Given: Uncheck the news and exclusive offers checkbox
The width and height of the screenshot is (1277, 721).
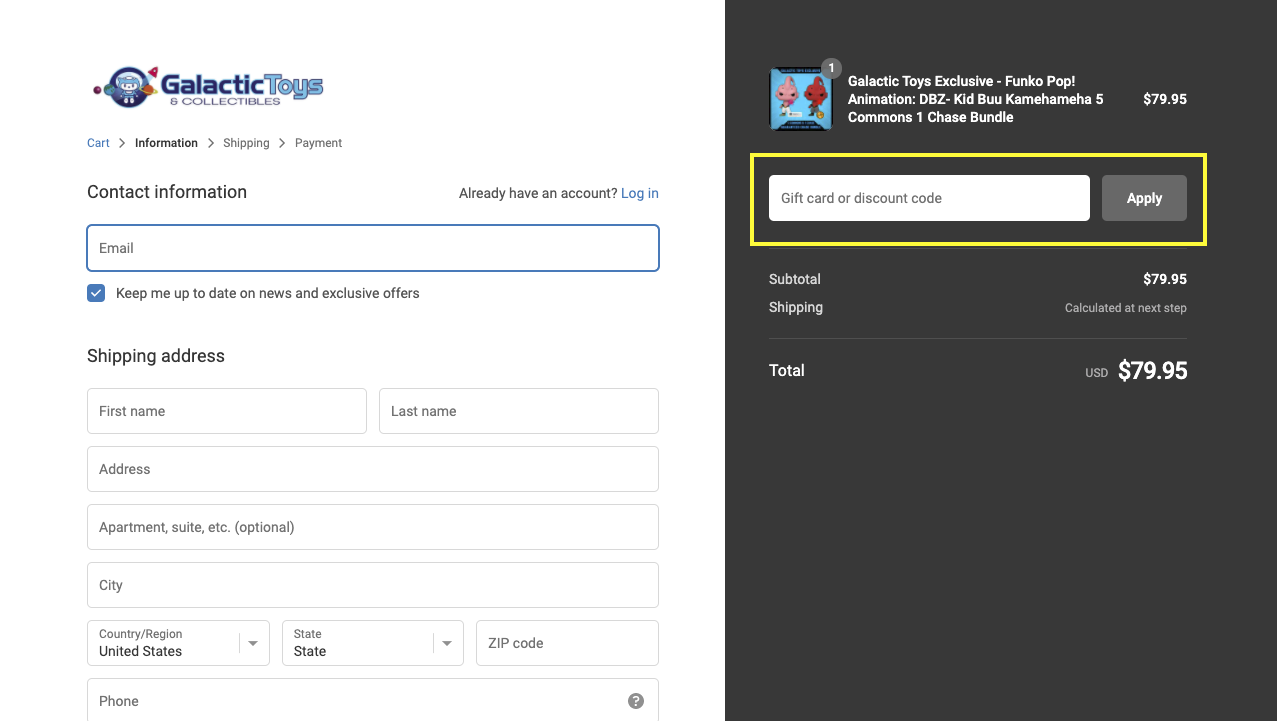Looking at the screenshot, I should (x=96, y=293).
